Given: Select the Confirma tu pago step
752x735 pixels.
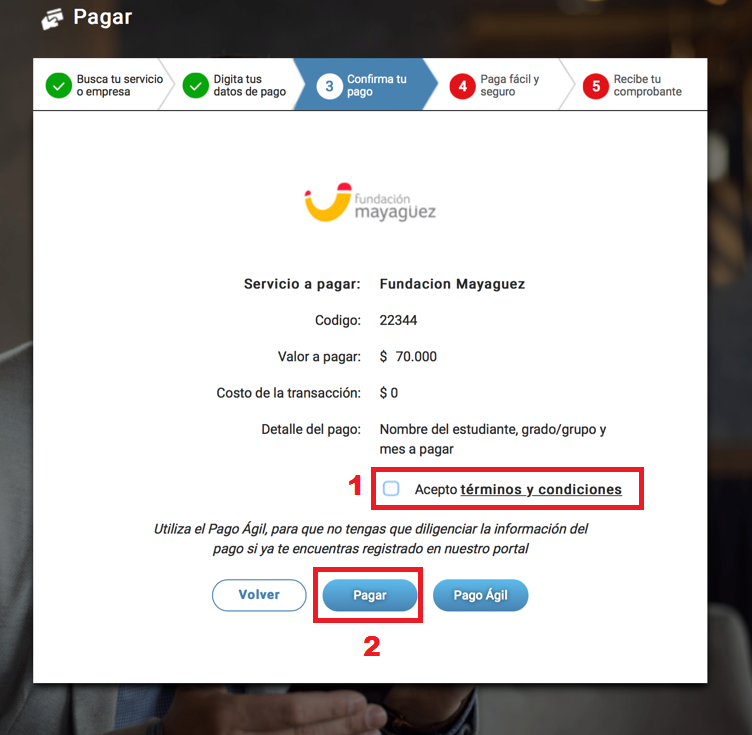Looking at the screenshot, I should coord(365,84).
